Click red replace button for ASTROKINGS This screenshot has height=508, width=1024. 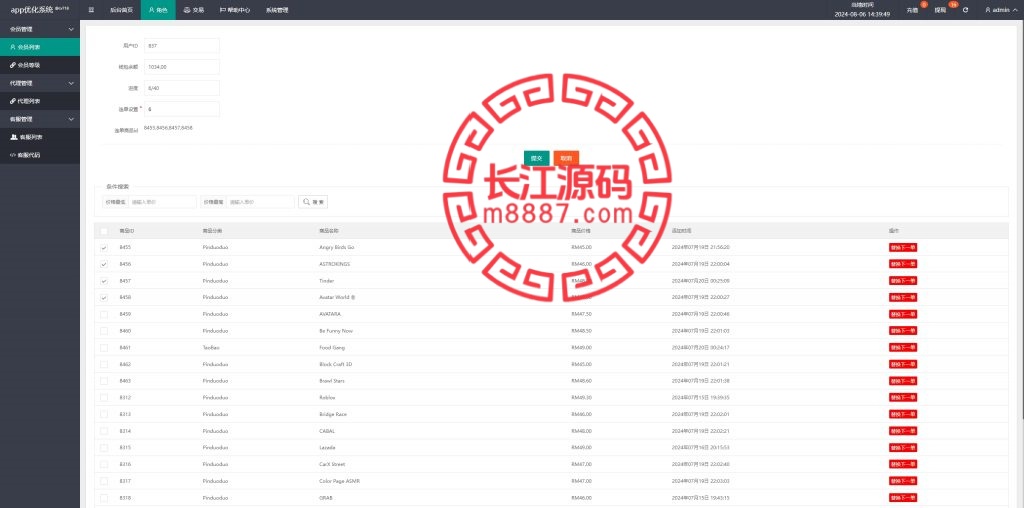(x=903, y=264)
